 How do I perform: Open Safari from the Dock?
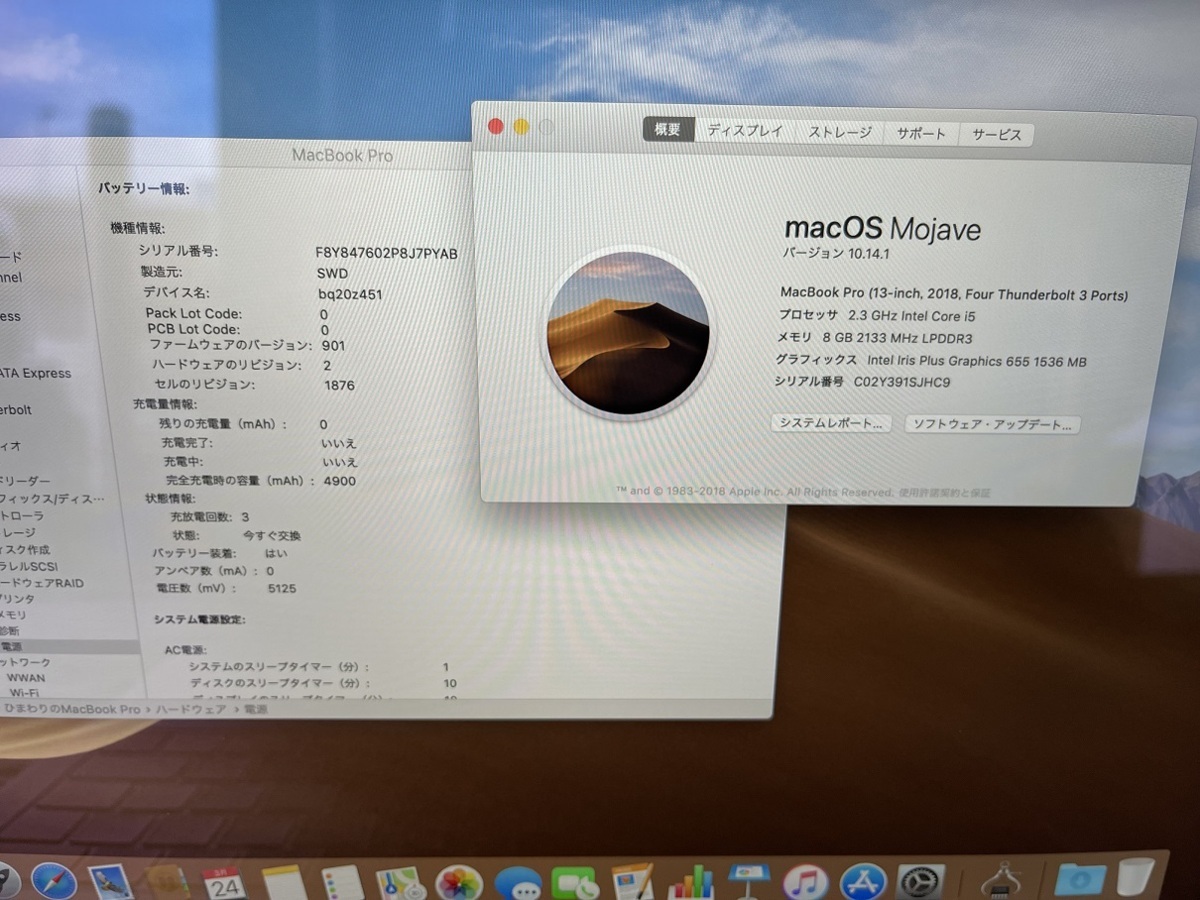pyautogui.click(x=54, y=880)
